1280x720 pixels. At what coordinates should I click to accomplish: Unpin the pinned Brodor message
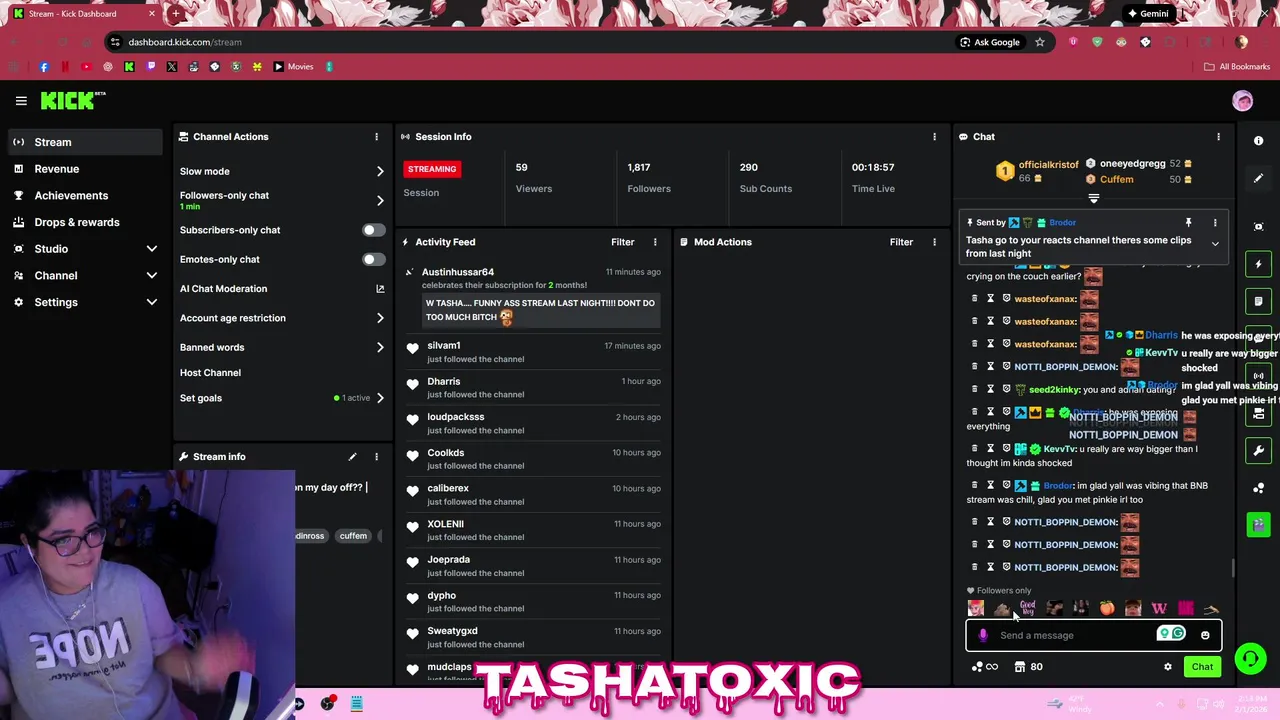tap(1188, 223)
